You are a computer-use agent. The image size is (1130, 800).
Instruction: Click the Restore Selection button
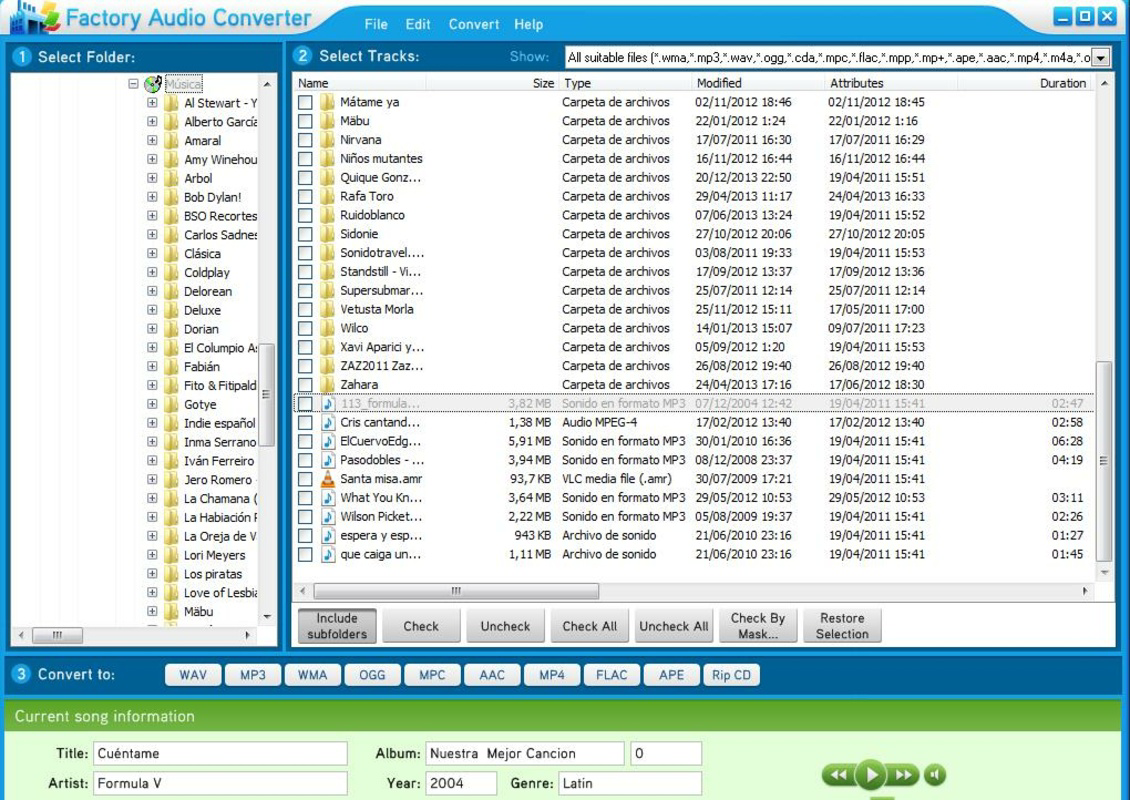pyautogui.click(x=842, y=626)
